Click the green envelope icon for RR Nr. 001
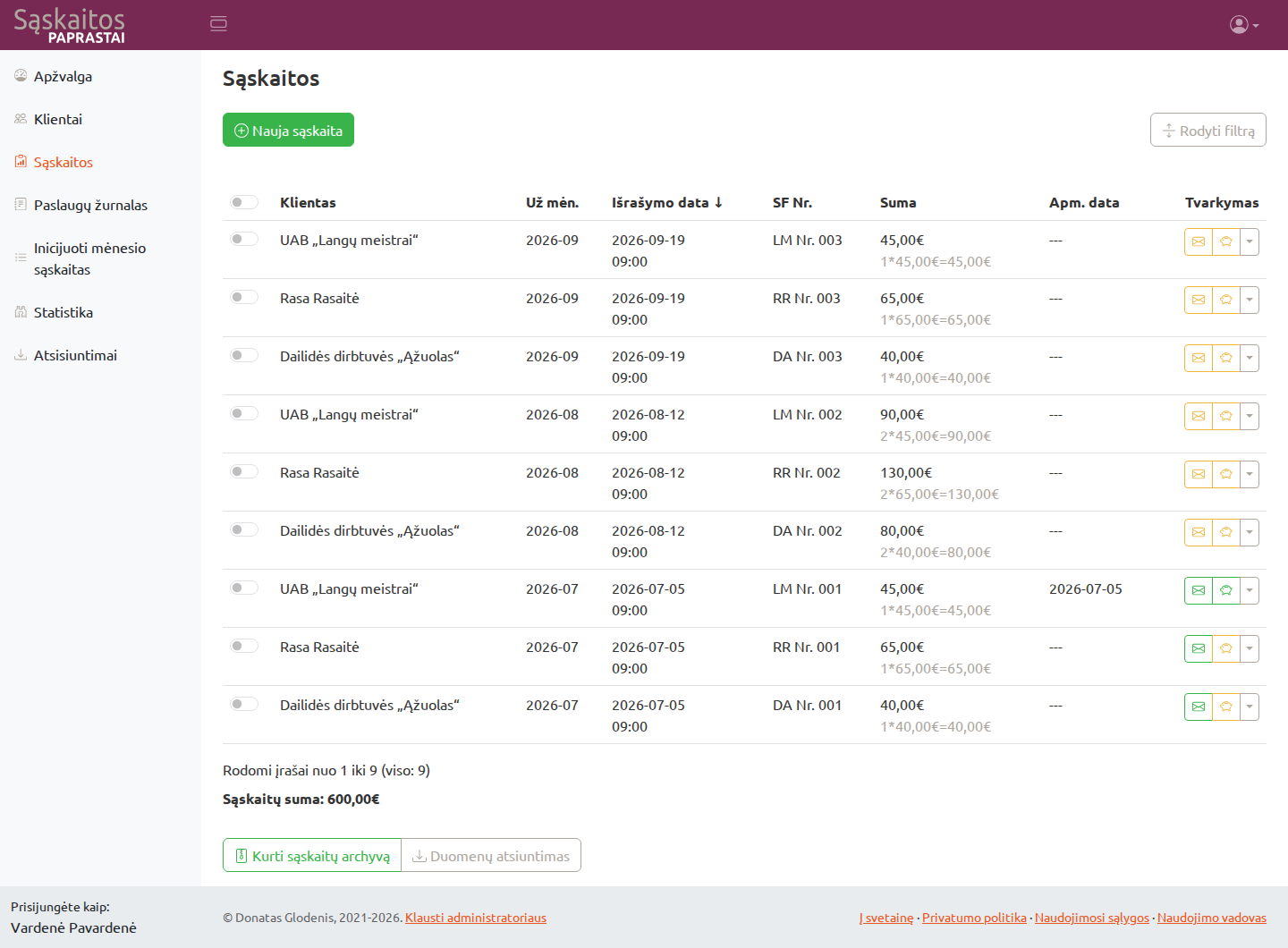The width and height of the screenshot is (1288, 948). pos(1199,648)
